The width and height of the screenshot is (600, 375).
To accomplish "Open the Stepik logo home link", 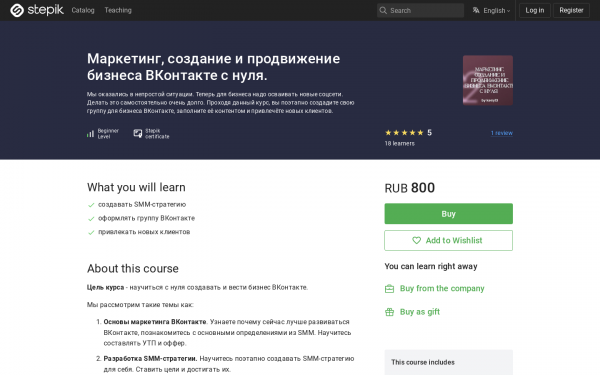I will tap(37, 10).
